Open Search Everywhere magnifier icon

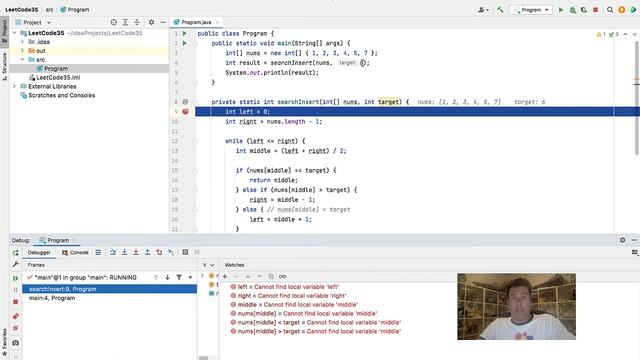coord(610,10)
